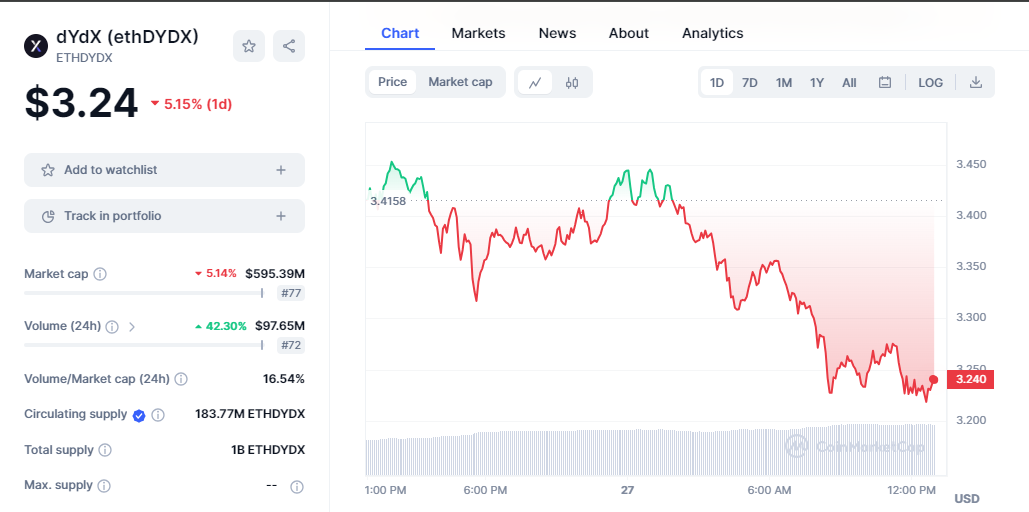The width and height of the screenshot is (1029, 512).
Task: Click the share icon button
Action: (x=289, y=46)
